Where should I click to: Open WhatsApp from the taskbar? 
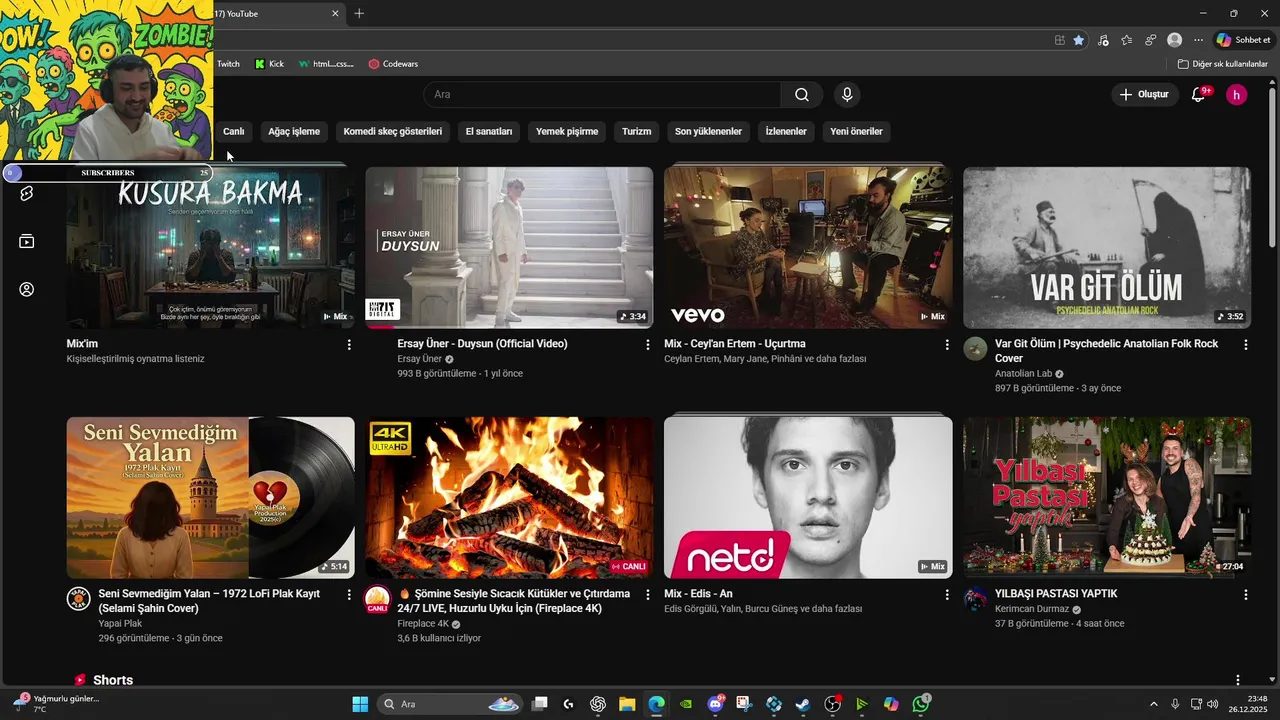point(921,704)
